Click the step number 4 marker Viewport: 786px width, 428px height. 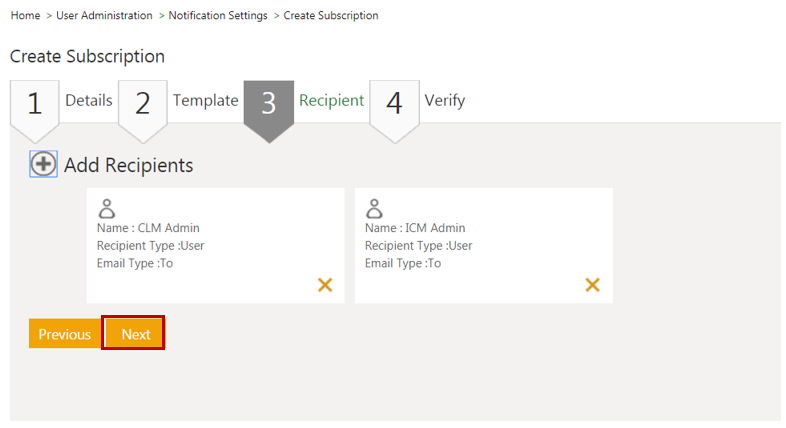[x=394, y=103]
